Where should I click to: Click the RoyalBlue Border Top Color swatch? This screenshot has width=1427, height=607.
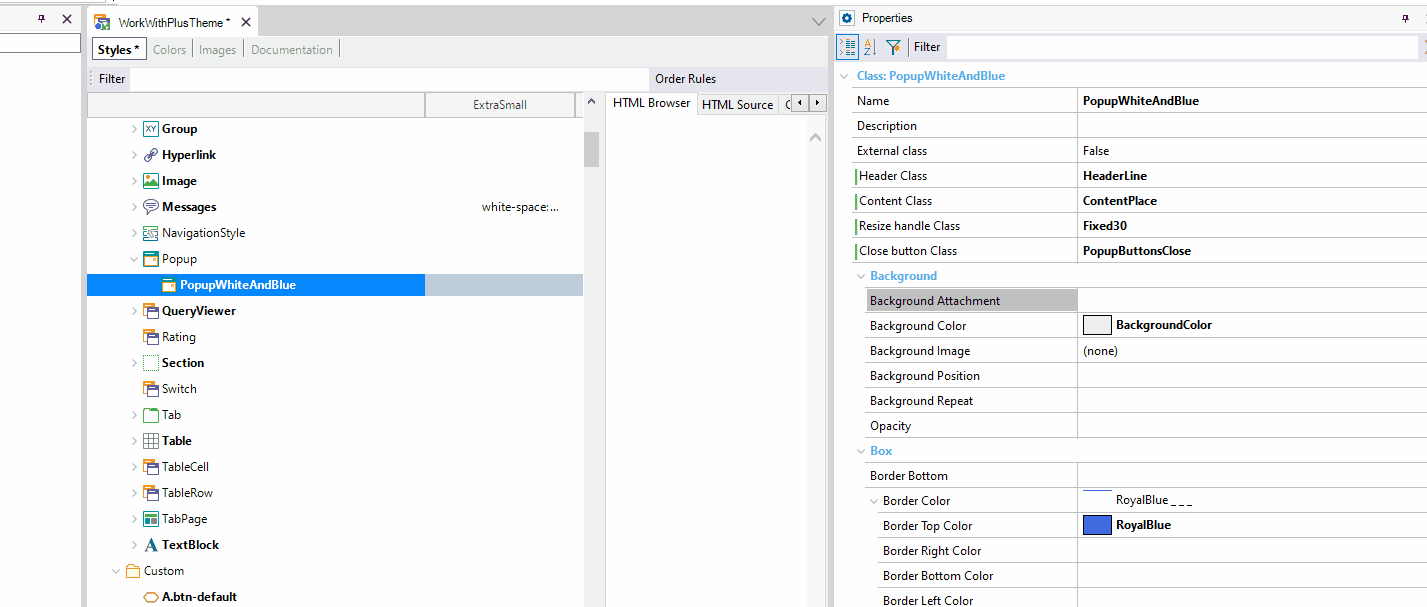[1097, 524]
